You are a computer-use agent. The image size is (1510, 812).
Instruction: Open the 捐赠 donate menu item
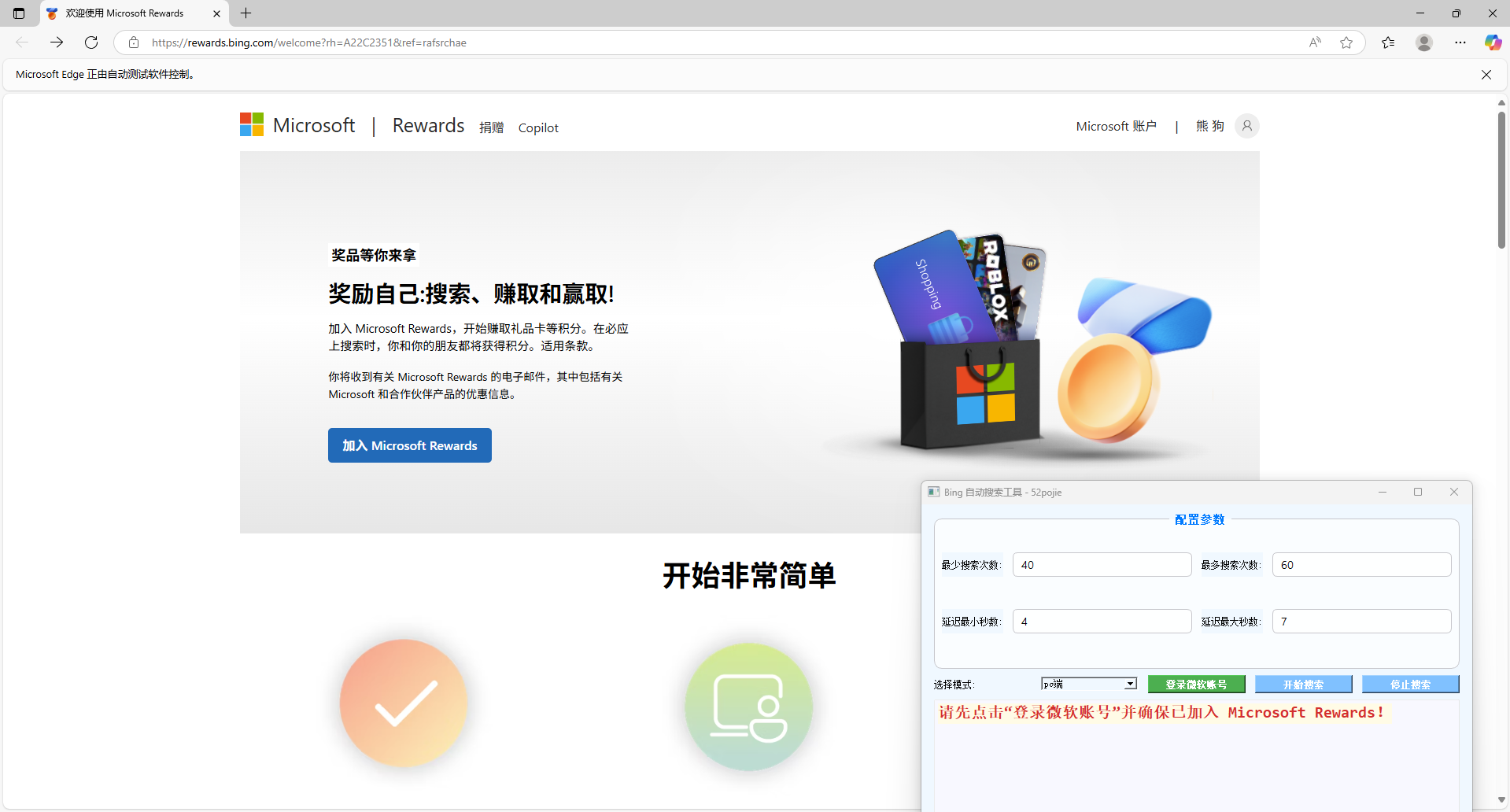pos(491,127)
